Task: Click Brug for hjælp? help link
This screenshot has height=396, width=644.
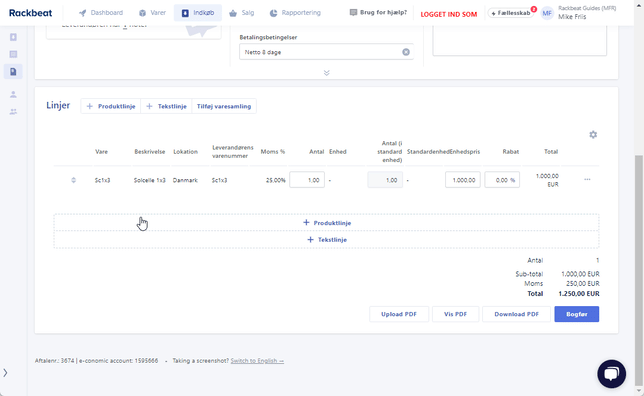Action: [378, 12]
